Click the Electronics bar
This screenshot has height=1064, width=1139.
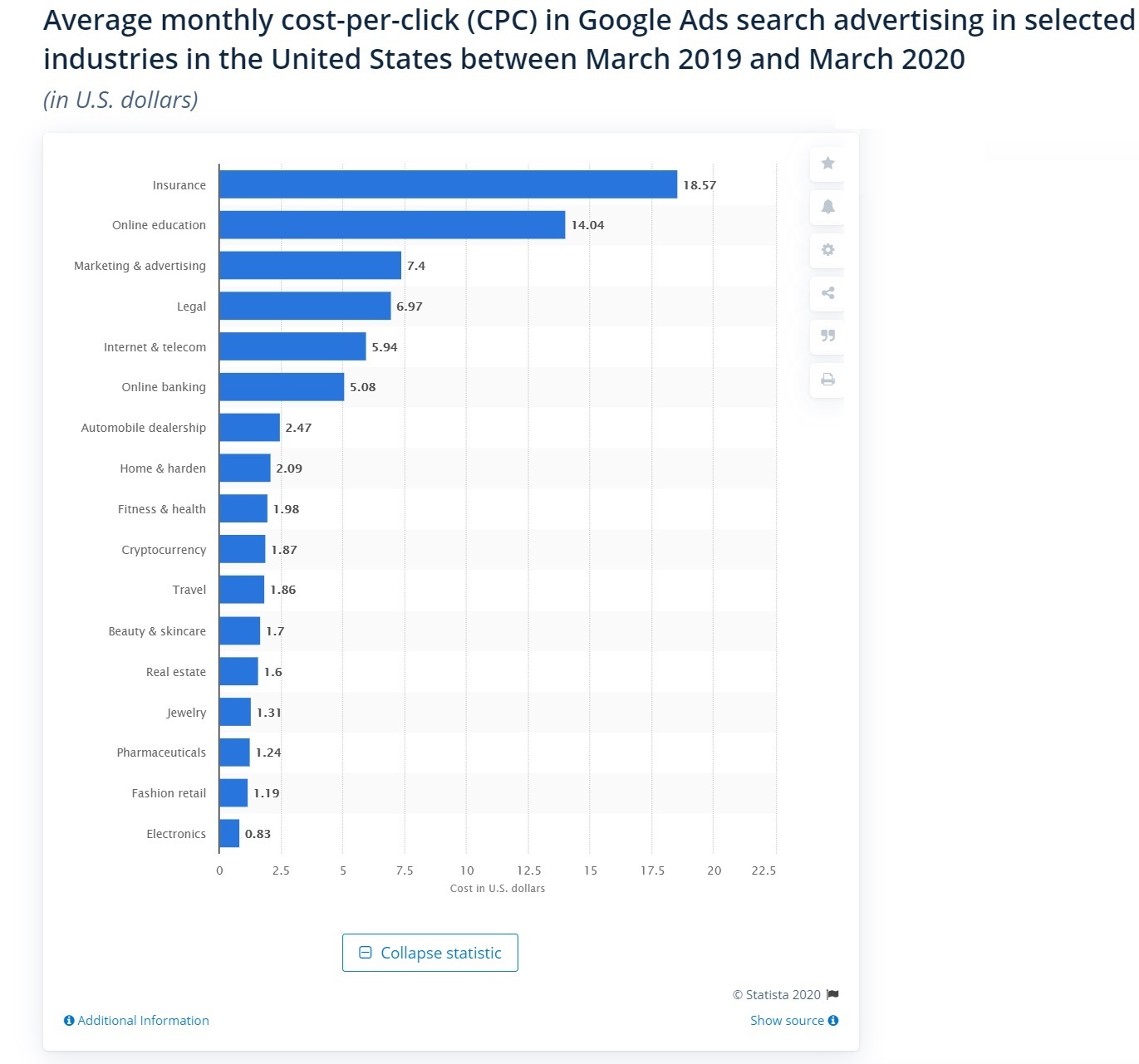229,834
